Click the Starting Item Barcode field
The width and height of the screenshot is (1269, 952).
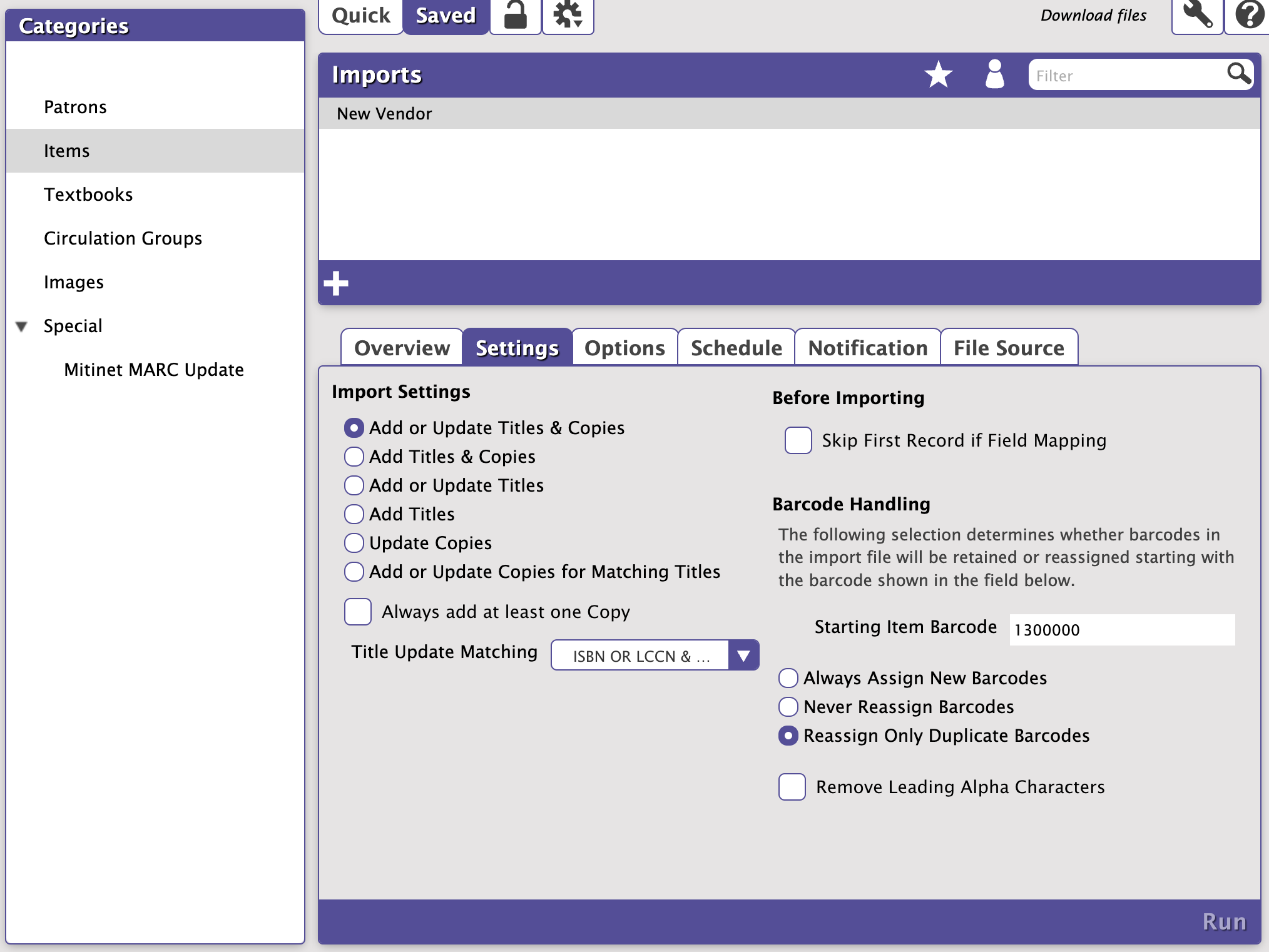point(1121,630)
